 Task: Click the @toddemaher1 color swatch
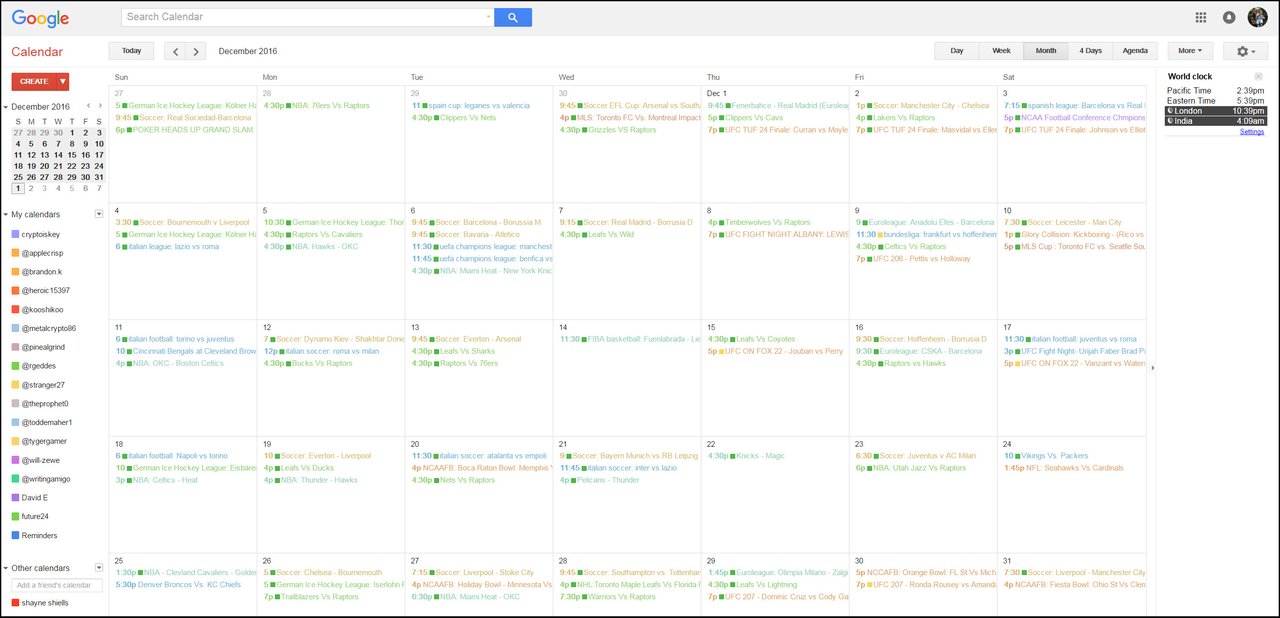coord(15,422)
